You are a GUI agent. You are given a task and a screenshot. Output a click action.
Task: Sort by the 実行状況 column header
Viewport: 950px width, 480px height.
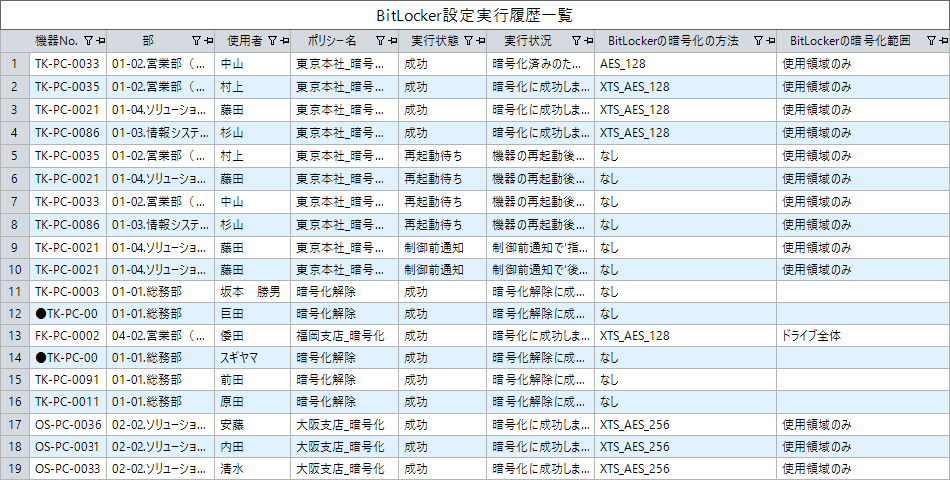click(528, 41)
